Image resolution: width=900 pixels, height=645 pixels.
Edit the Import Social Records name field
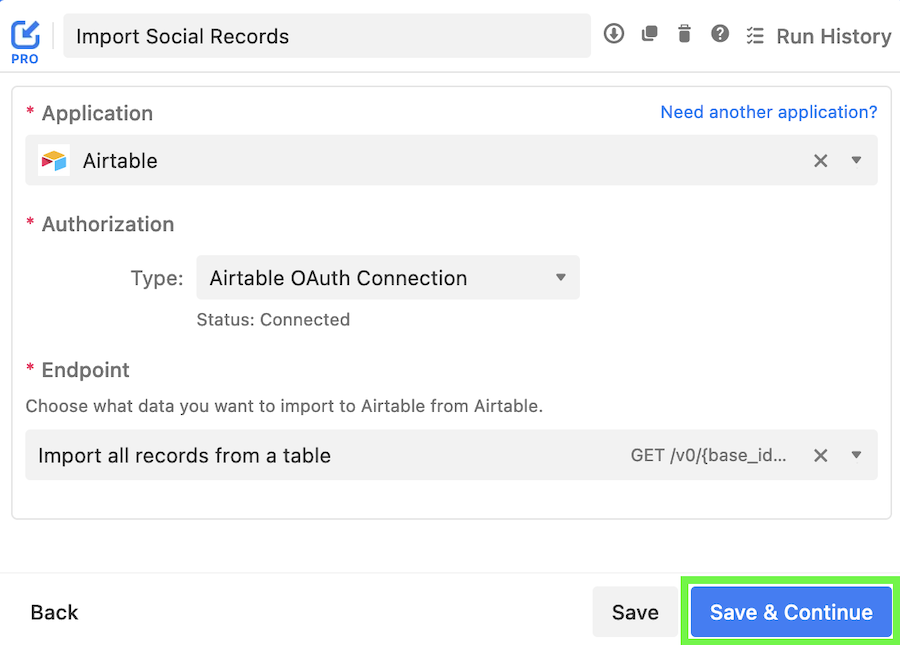click(327, 36)
